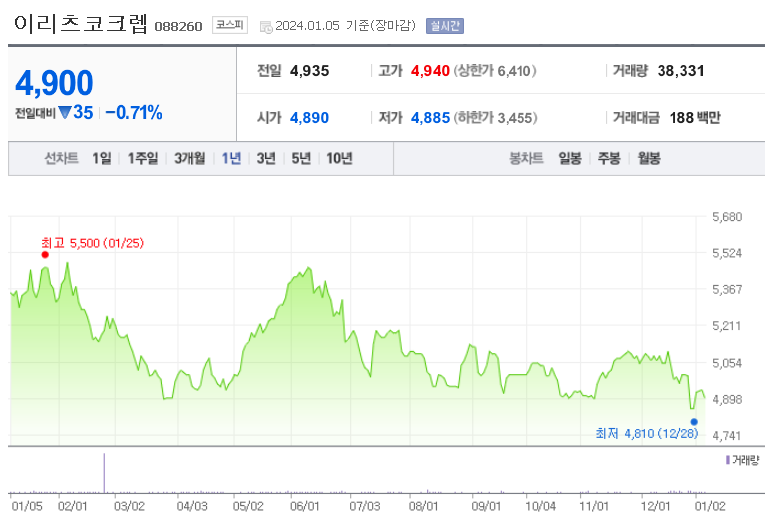
Task: Click the blue 최저 4,810 marker dot
Action: (694, 422)
